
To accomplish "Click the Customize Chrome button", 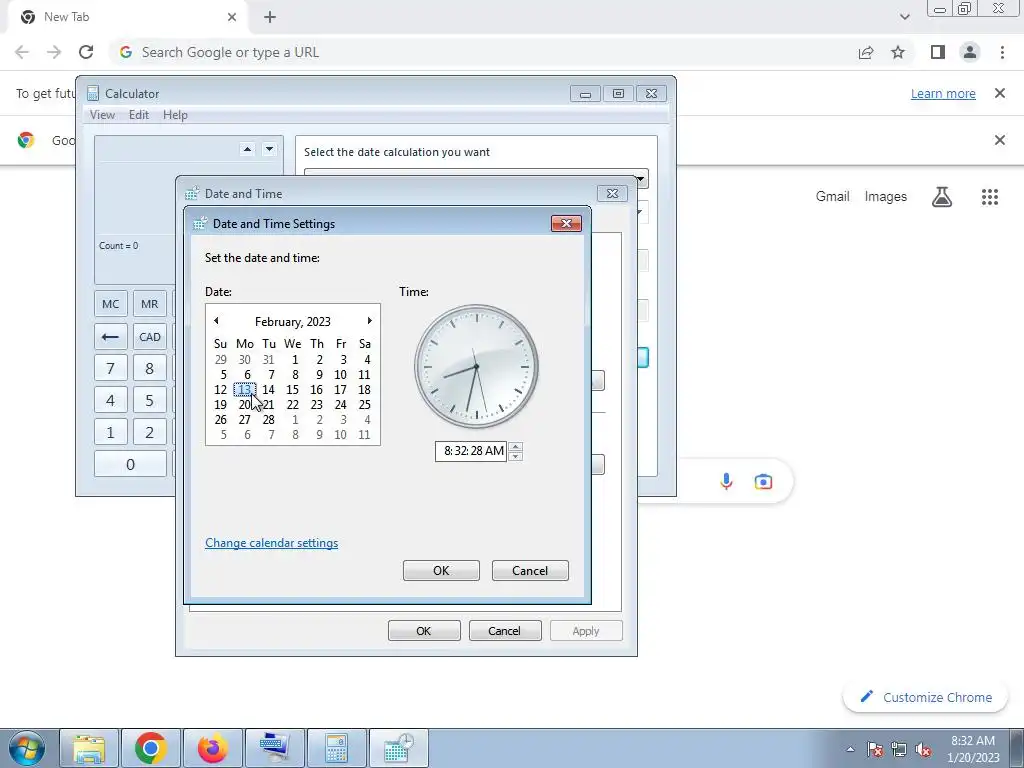I will (x=925, y=697).
